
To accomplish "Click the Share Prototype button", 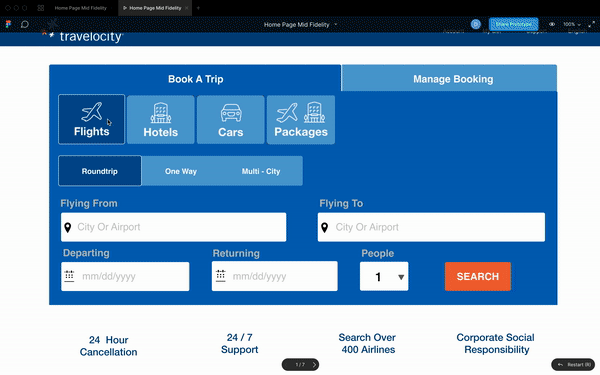I will tap(514, 24).
